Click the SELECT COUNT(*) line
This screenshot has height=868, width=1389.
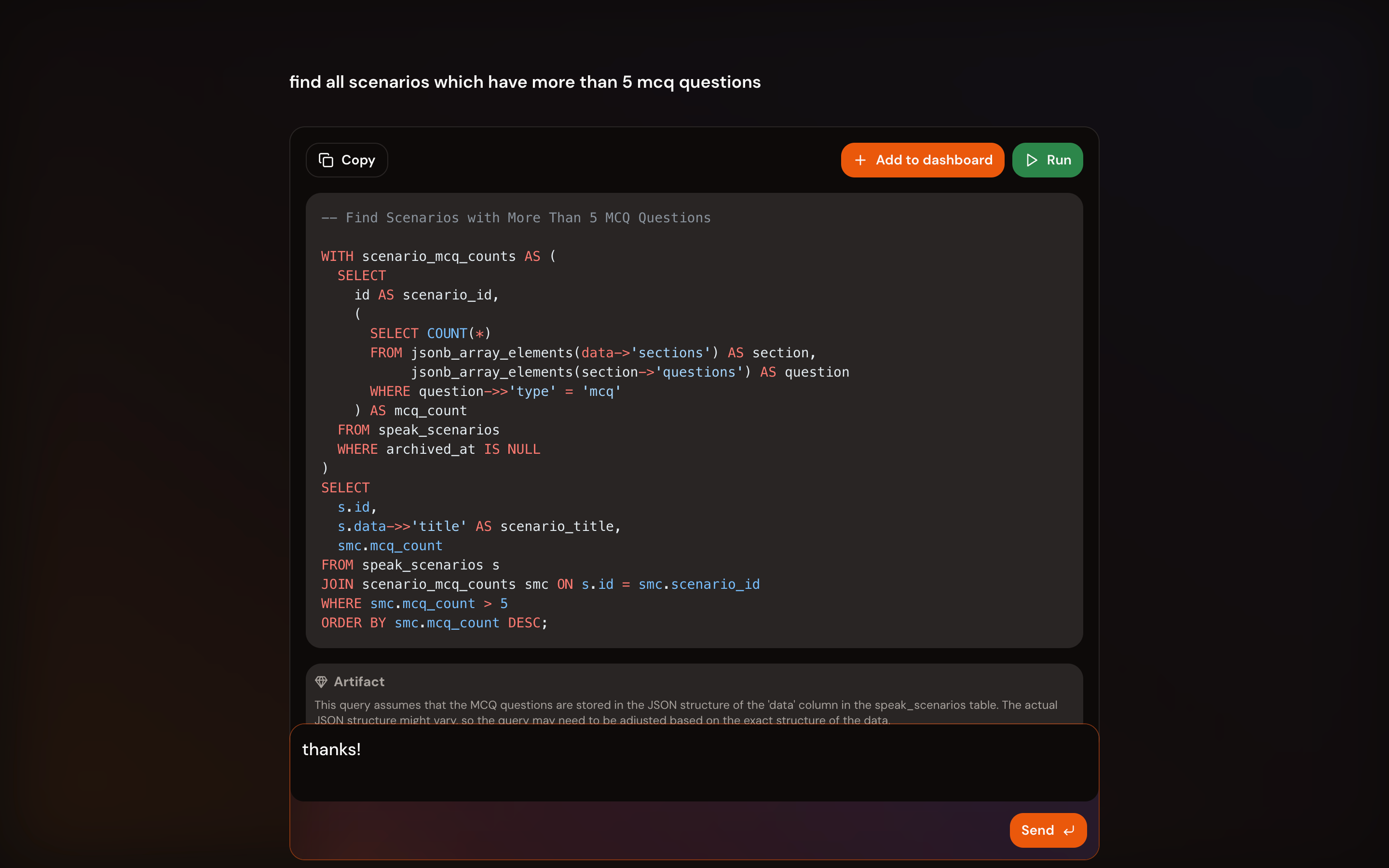[430, 334]
